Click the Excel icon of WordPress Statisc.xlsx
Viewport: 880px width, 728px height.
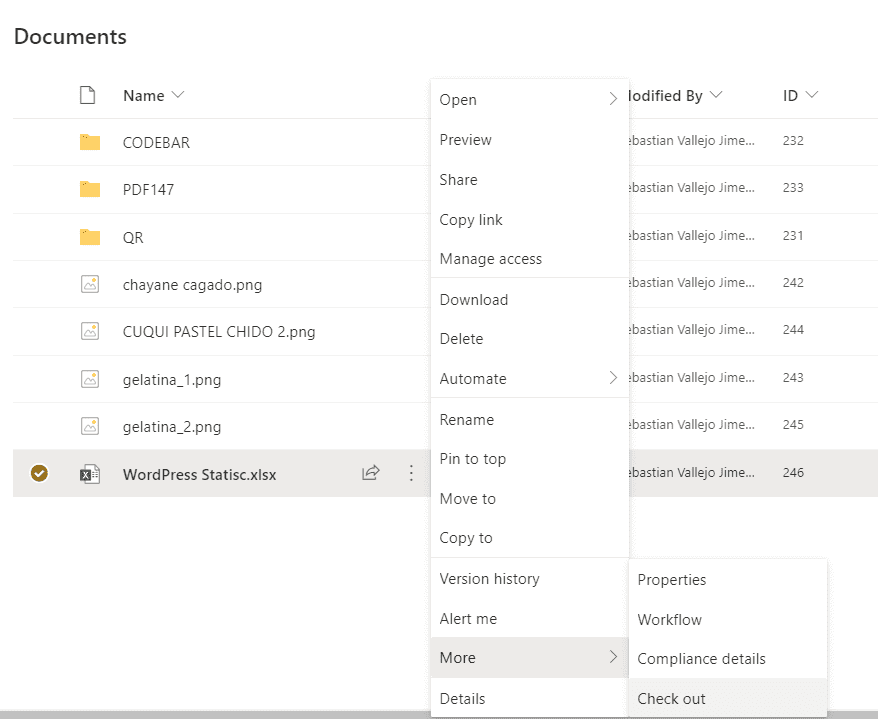90,474
